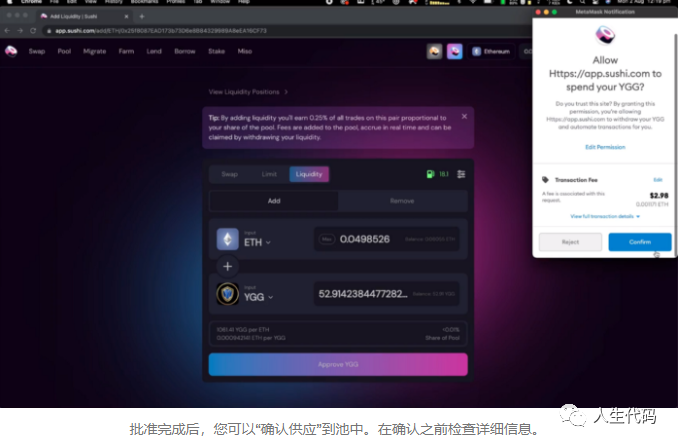Expand View full transaction details
This screenshot has height=446, width=678.
604,216
